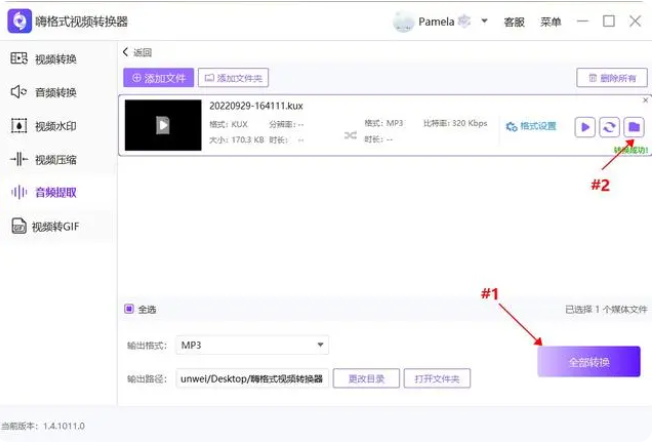The width and height of the screenshot is (657, 442).
Task: Click the 320 Kbps bitrate text
Action: [470, 123]
